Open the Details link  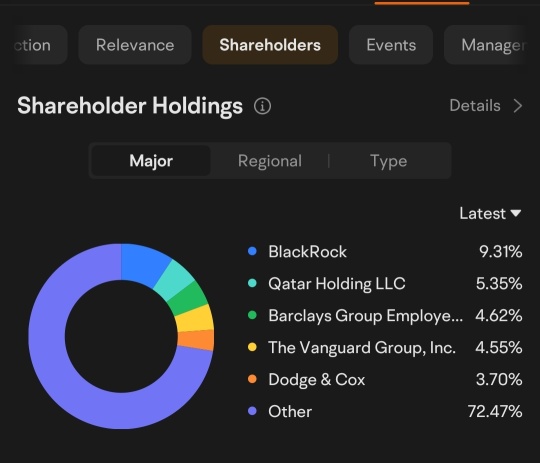[475, 105]
